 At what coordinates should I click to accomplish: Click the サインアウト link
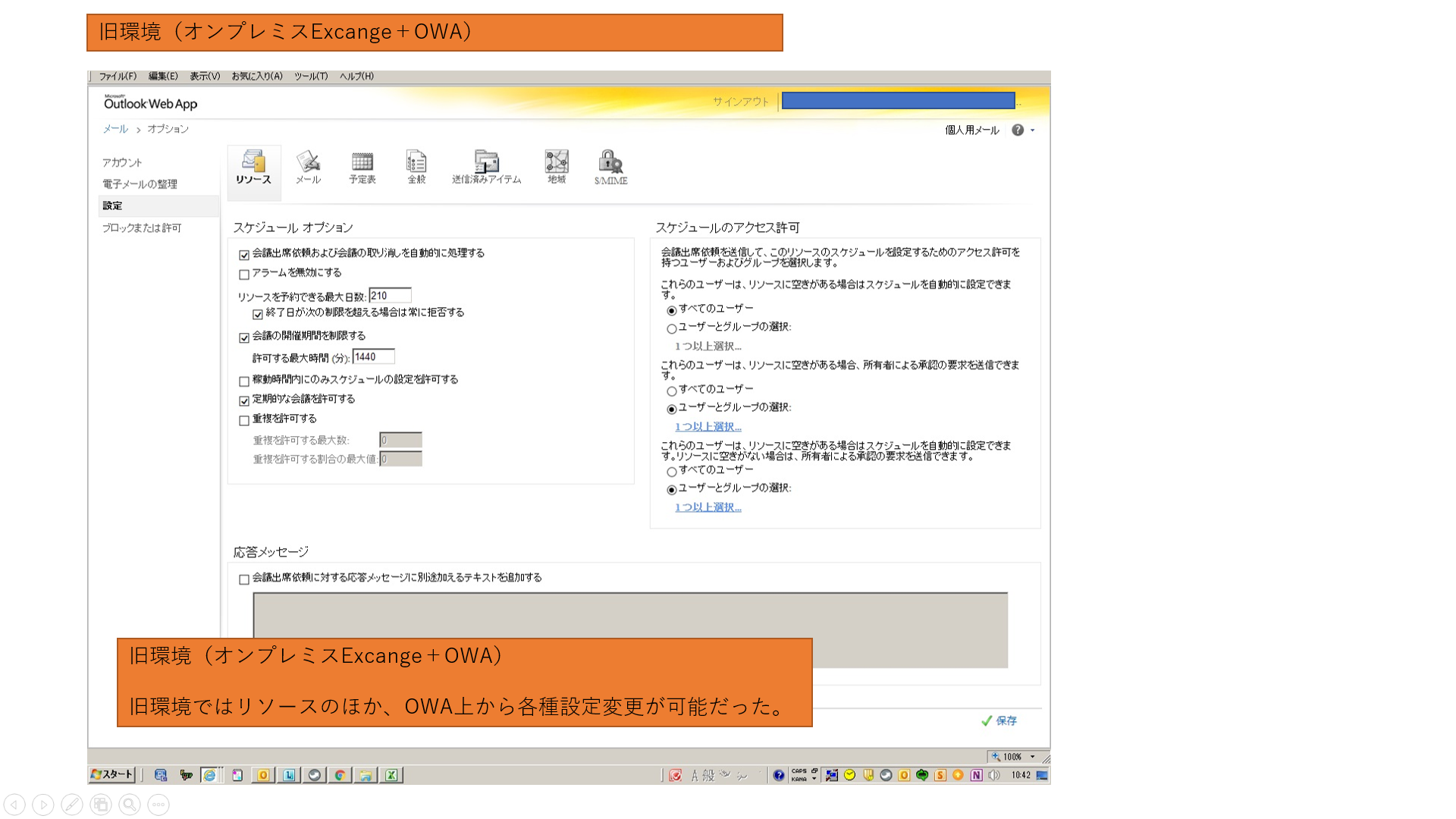[x=741, y=102]
